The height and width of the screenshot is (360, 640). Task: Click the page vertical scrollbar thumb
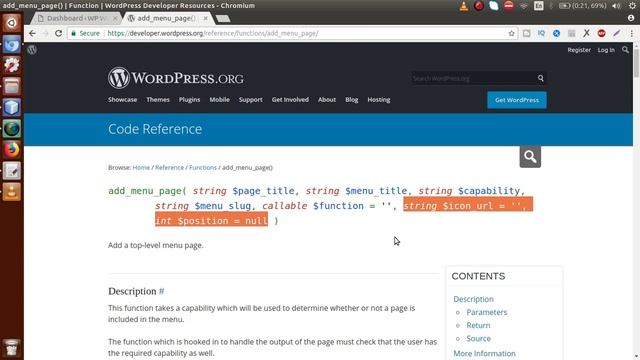(x=636, y=62)
